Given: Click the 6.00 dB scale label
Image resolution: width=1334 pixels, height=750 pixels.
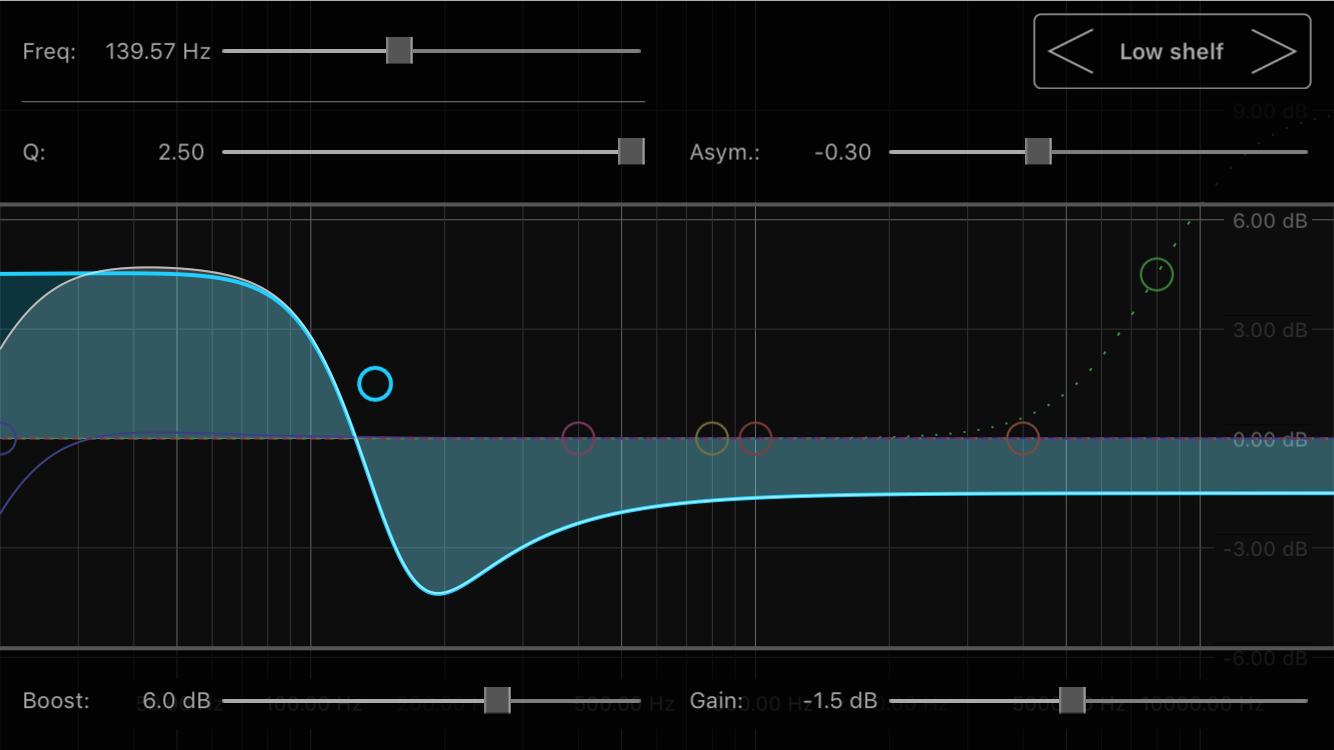Looking at the screenshot, I should click(x=1270, y=221).
